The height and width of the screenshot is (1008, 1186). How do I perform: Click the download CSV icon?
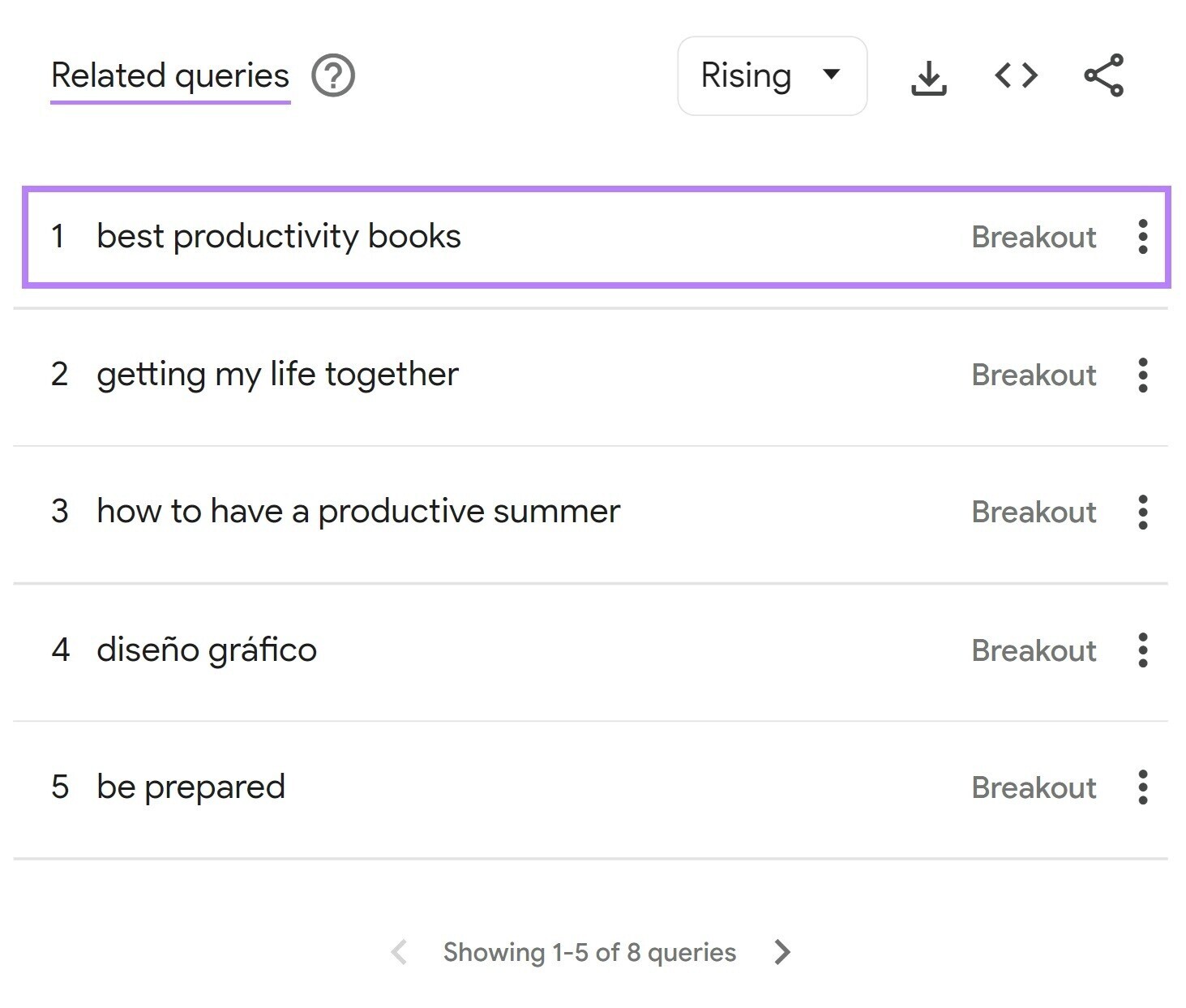(929, 75)
